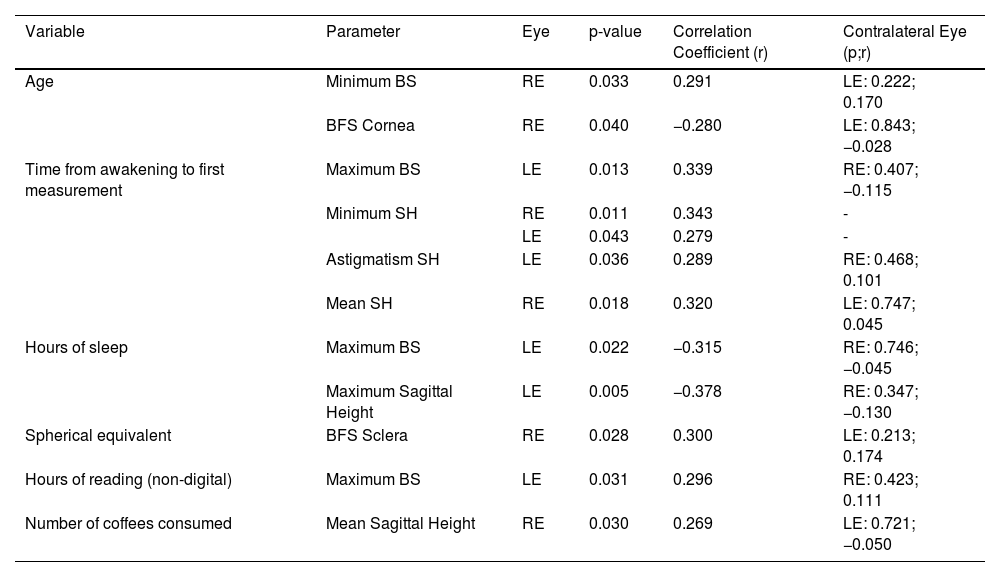Select the 'Correlation Coefficient (r)' header
Image resolution: width=1000 pixels, height=577 pixels.
(720, 40)
